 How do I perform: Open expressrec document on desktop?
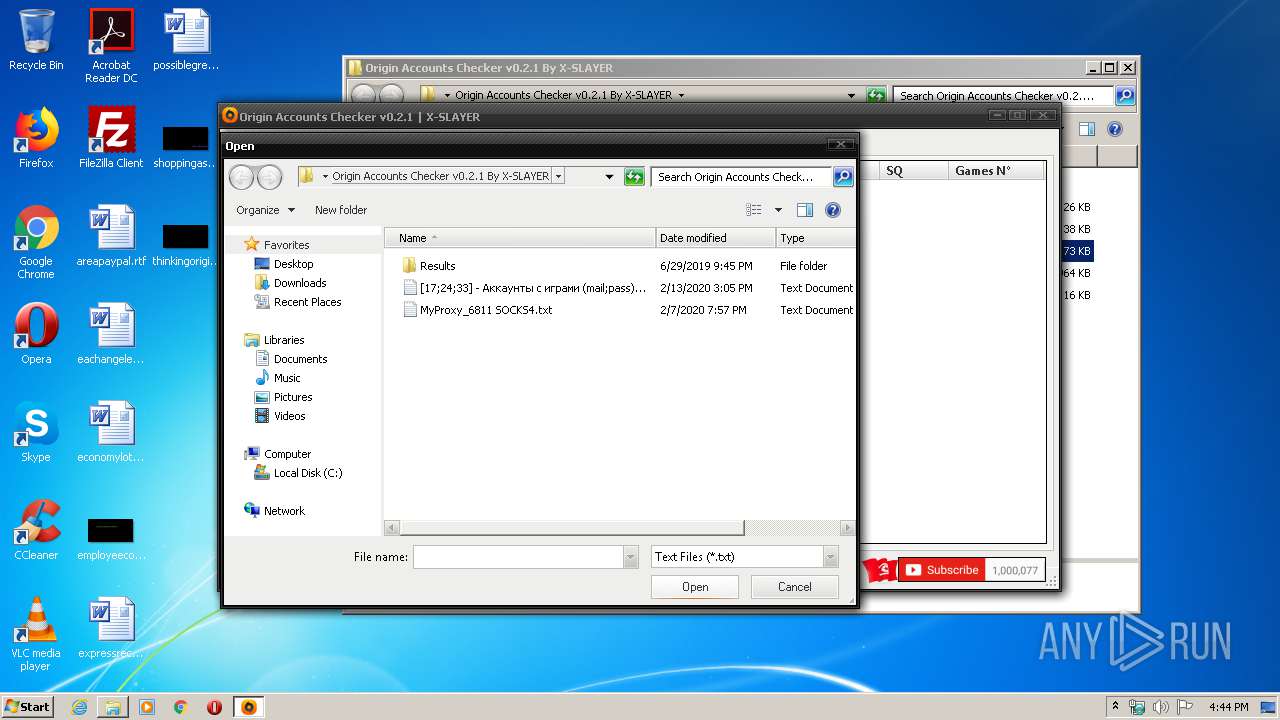pyautogui.click(x=111, y=628)
